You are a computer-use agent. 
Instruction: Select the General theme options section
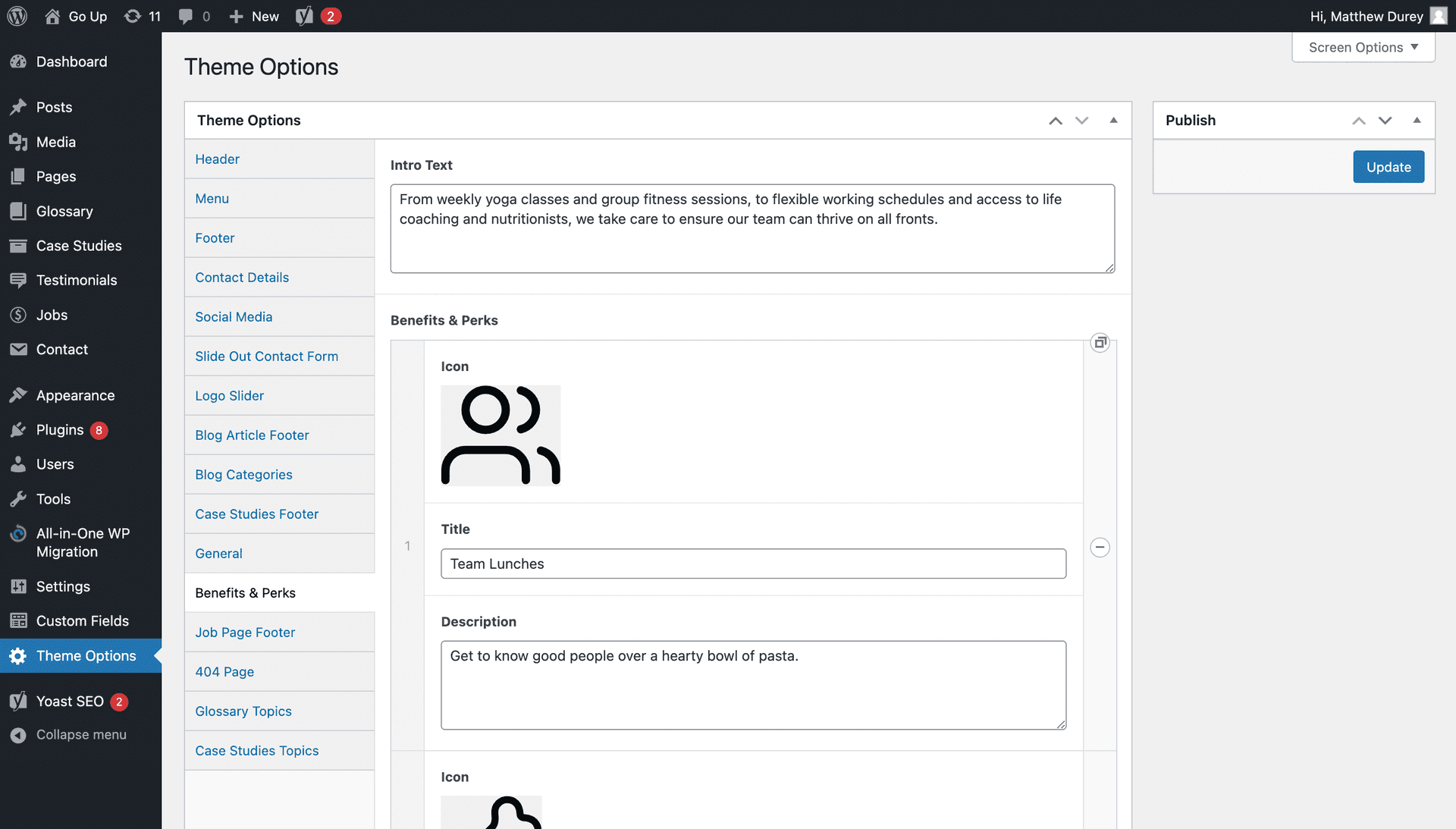[x=218, y=552]
